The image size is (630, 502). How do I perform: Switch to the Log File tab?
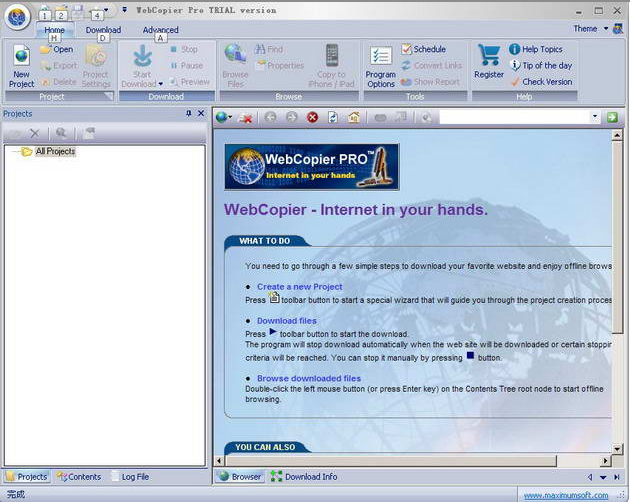click(x=130, y=477)
